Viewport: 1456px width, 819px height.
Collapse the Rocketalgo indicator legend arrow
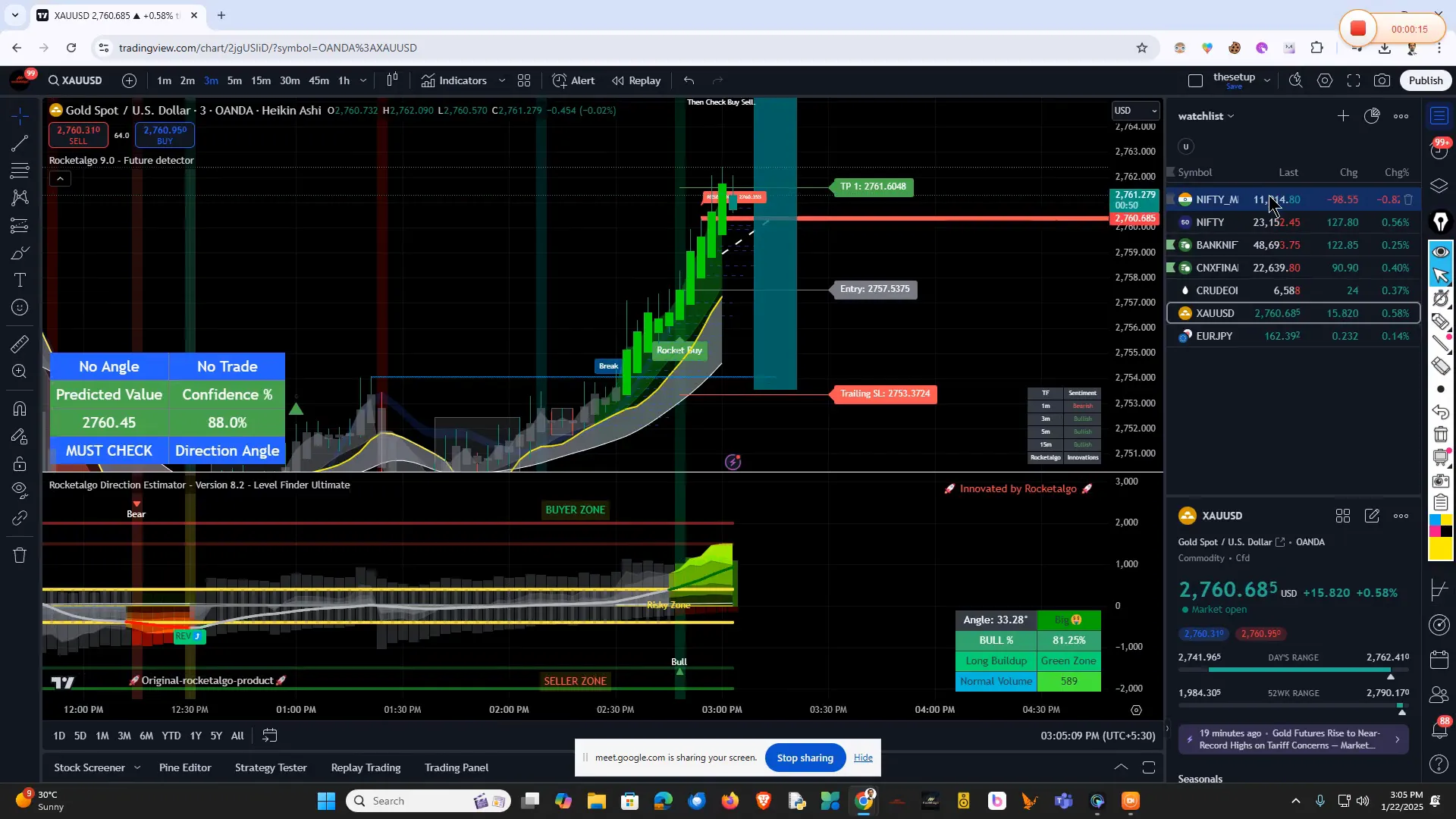coord(60,179)
